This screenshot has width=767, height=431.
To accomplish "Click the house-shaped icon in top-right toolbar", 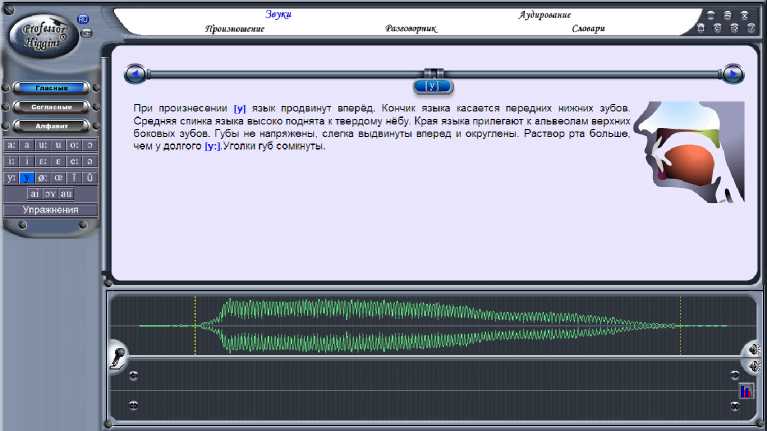I will 701,28.
